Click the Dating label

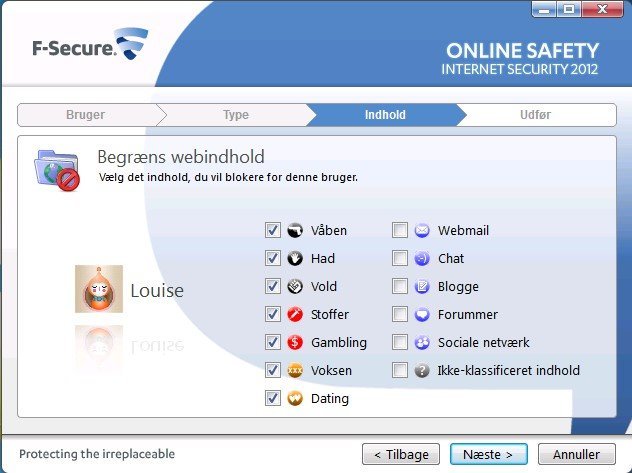click(x=330, y=398)
